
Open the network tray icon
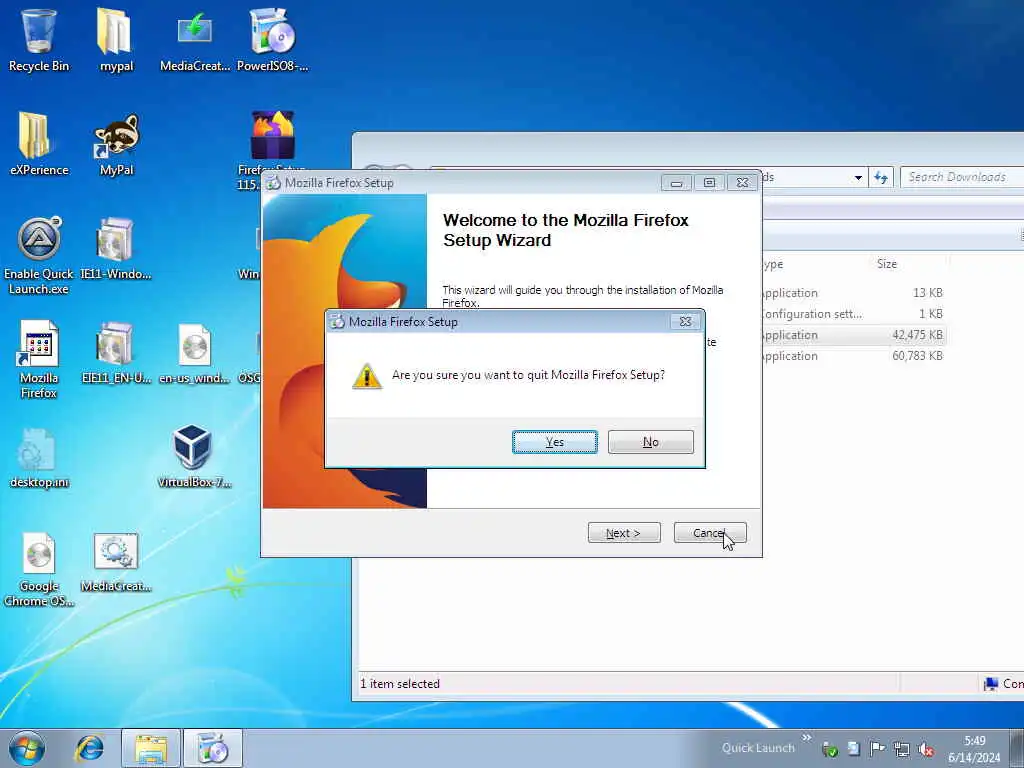coord(901,749)
